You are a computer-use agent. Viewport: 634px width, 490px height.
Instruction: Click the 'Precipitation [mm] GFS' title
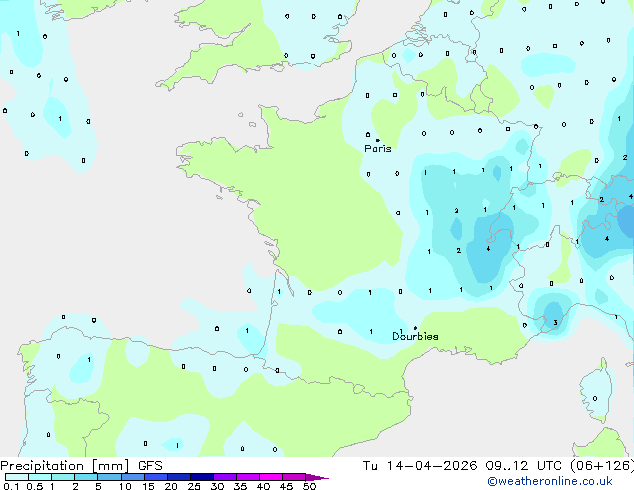(81, 466)
